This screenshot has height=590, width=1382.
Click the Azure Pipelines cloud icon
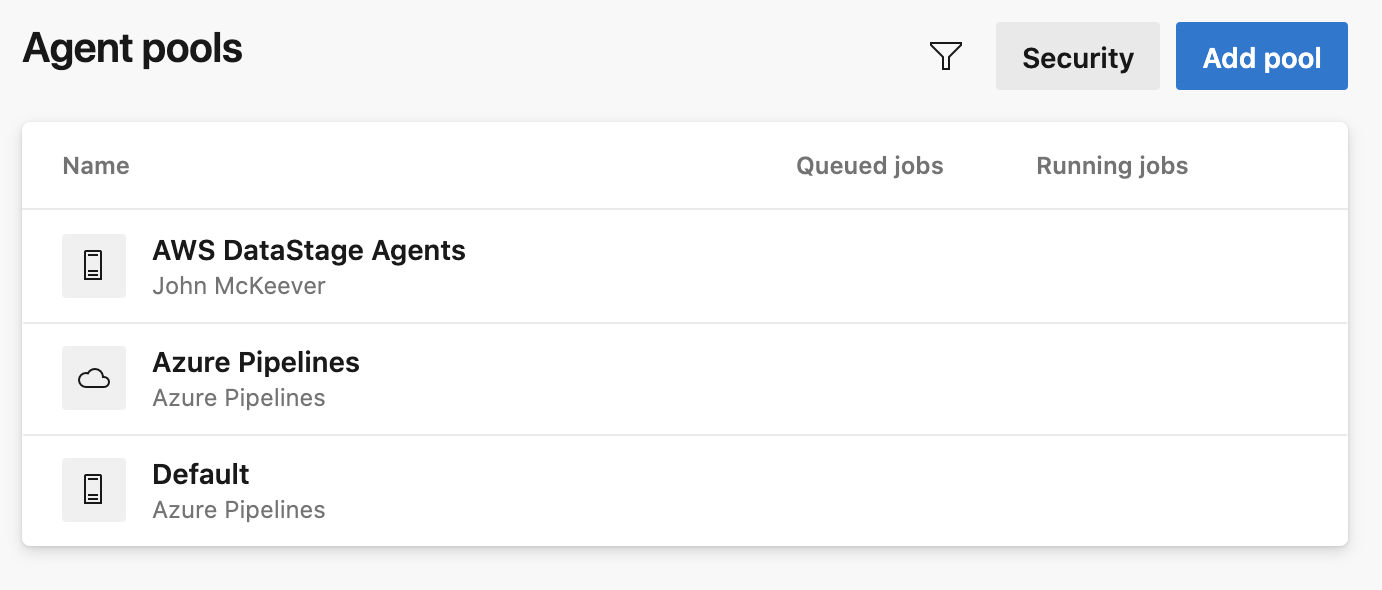[x=94, y=378]
